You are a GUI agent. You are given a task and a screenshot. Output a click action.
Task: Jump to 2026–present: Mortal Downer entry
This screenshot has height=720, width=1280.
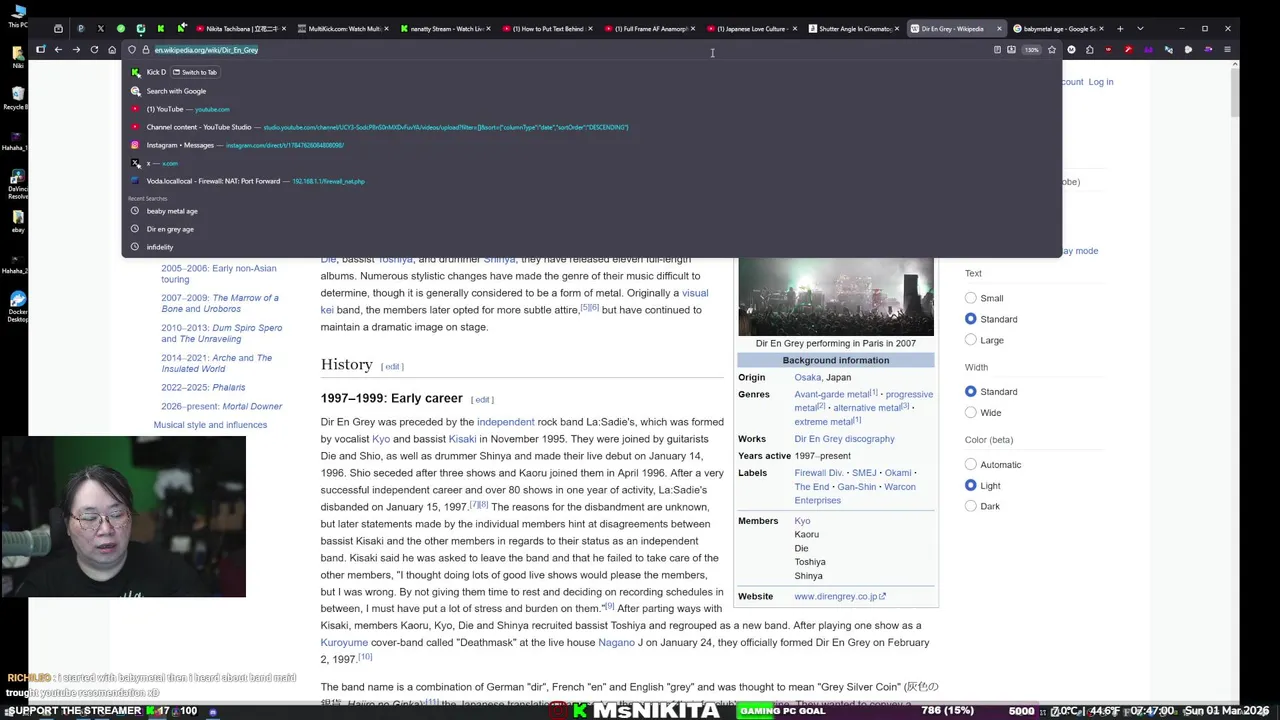pos(221,407)
